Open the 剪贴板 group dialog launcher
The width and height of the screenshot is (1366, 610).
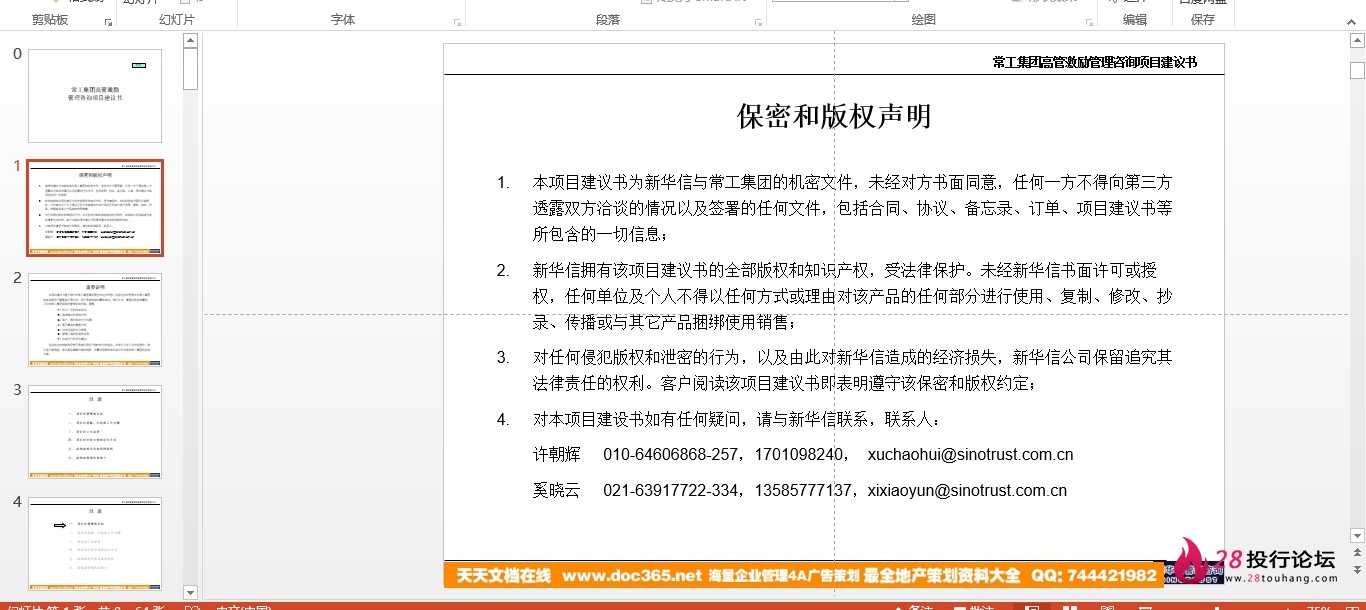pyautogui.click(x=107, y=21)
